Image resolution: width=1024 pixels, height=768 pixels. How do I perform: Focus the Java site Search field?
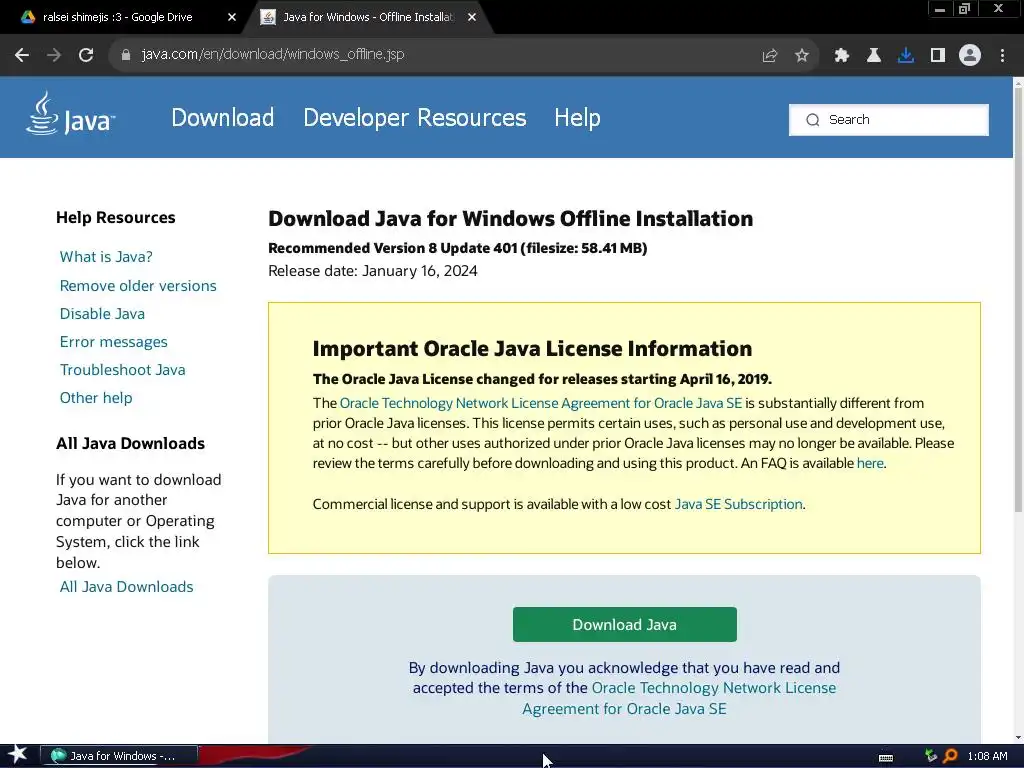pos(889,120)
